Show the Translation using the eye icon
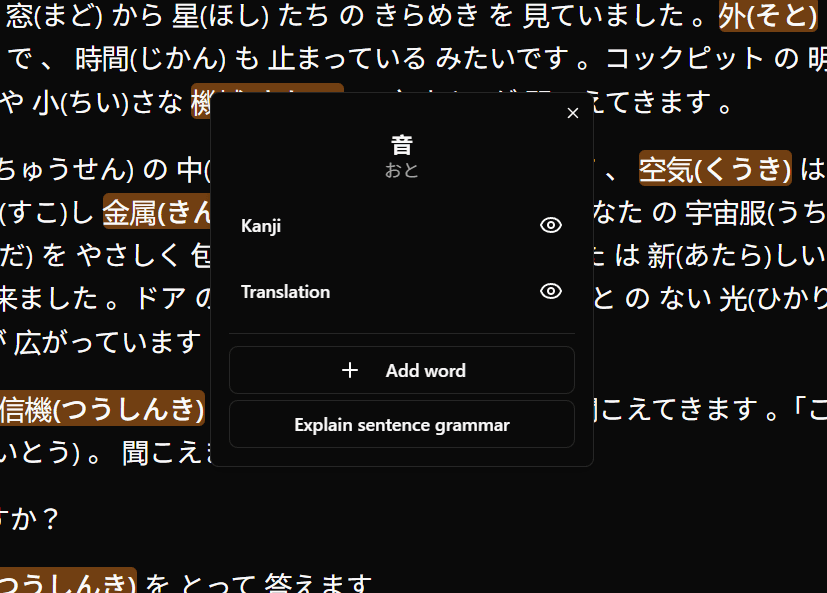Viewport: 827px width, 593px height. (550, 292)
